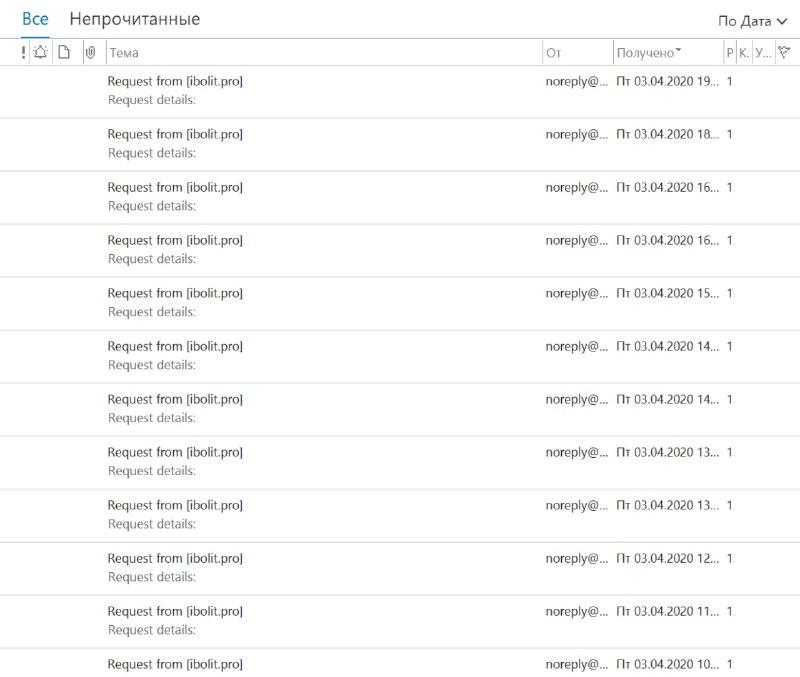Sort by Р size column header
This screenshot has height=677, width=800.
tap(730, 53)
